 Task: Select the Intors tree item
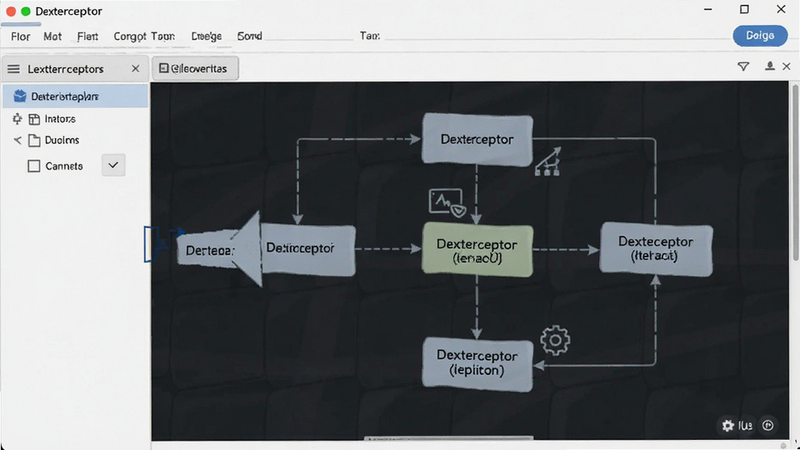click(60, 119)
